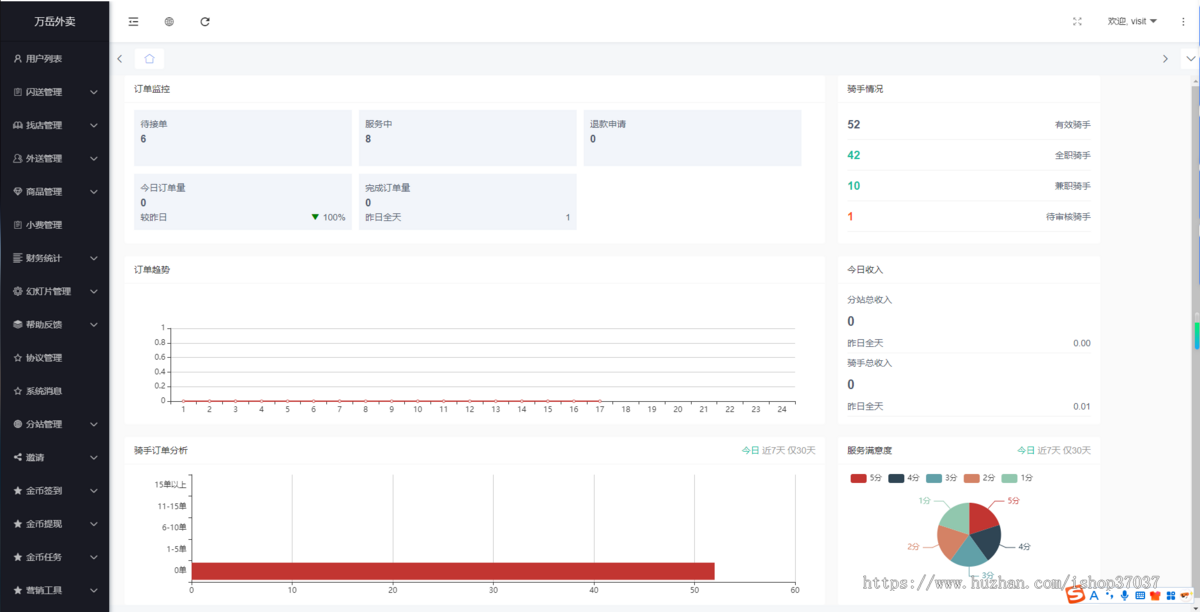Image resolution: width=1200 pixels, height=612 pixels.
Task: Open the tab options dropdown chevron
Action: pos(1190,59)
